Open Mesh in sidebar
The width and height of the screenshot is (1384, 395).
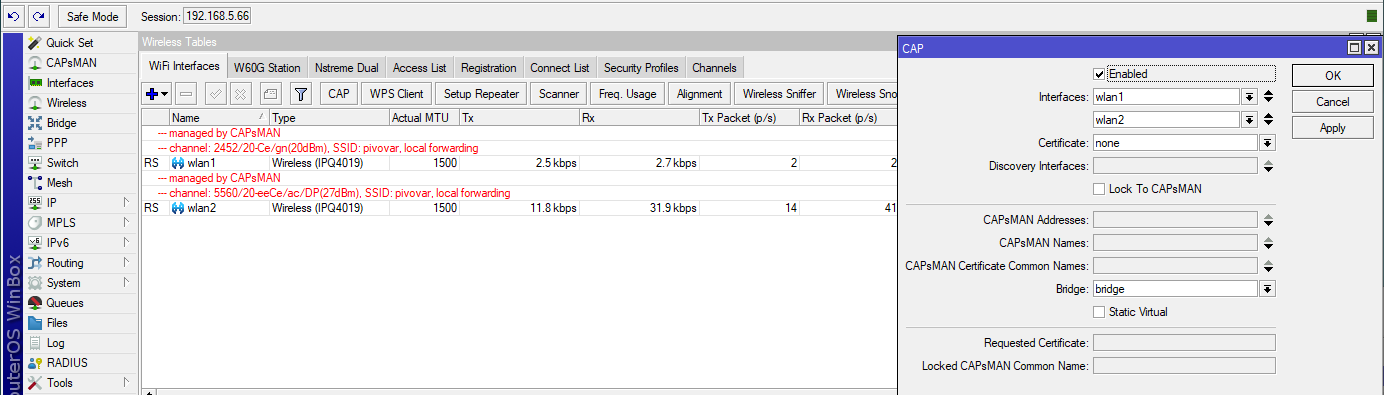pyautogui.click(x=59, y=183)
